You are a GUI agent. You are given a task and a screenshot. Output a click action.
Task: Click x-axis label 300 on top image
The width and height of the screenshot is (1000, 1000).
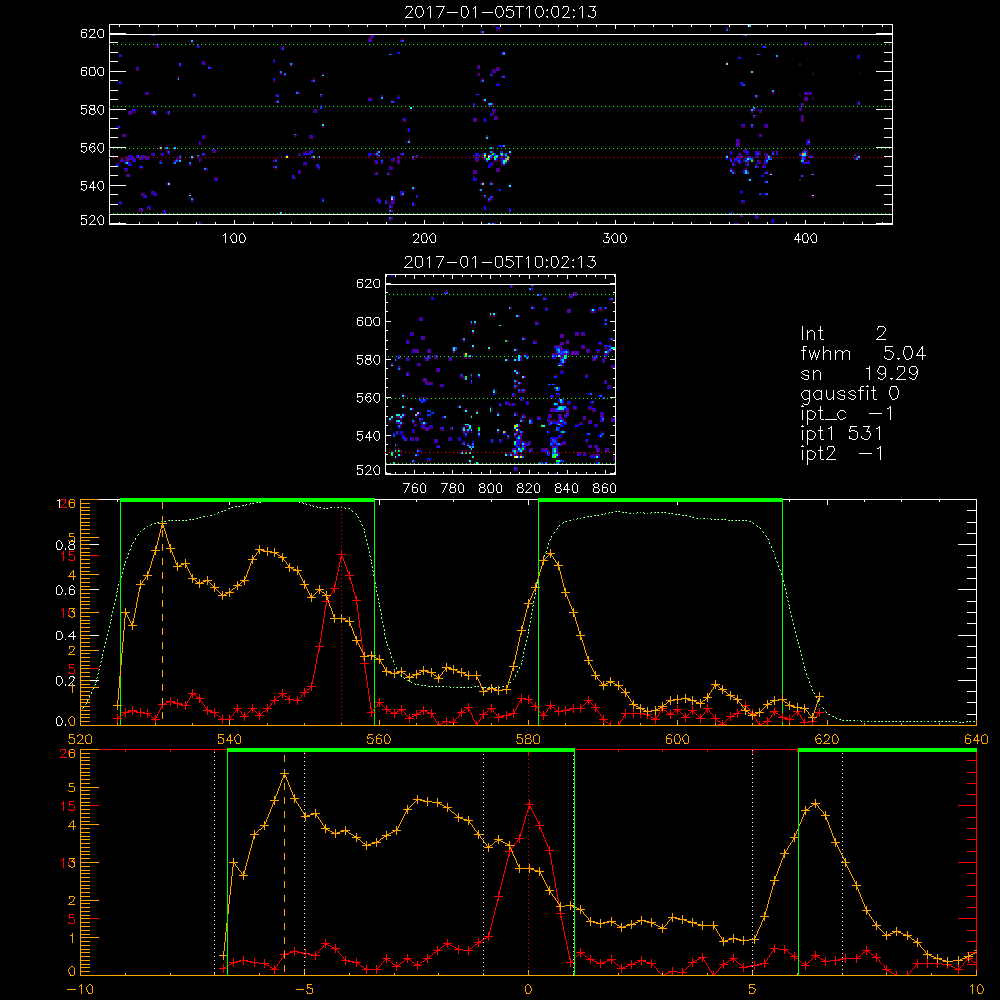coord(615,238)
